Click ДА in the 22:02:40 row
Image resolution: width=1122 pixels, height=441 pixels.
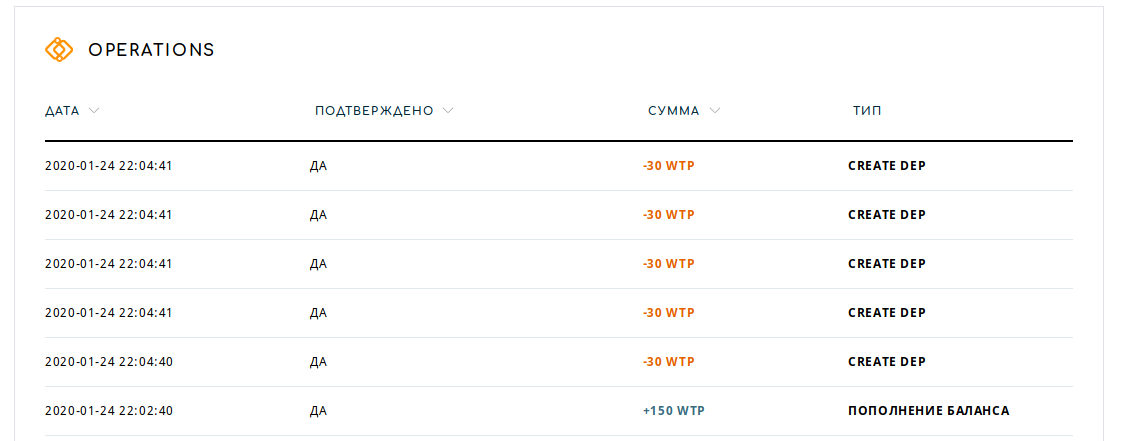point(318,412)
